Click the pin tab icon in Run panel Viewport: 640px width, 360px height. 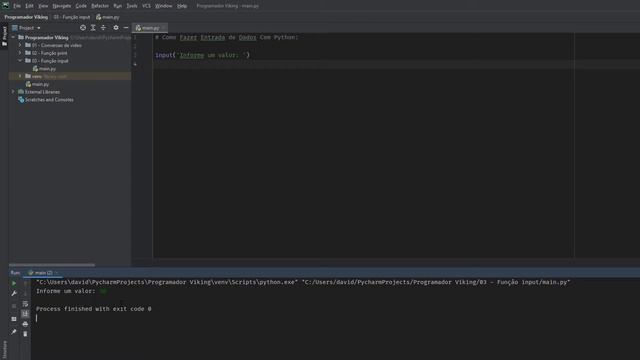[x=14, y=332]
